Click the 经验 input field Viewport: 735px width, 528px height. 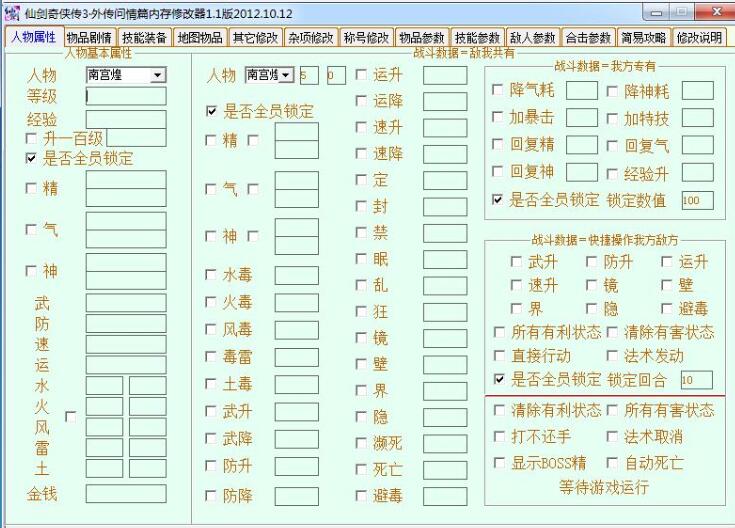(126, 119)
